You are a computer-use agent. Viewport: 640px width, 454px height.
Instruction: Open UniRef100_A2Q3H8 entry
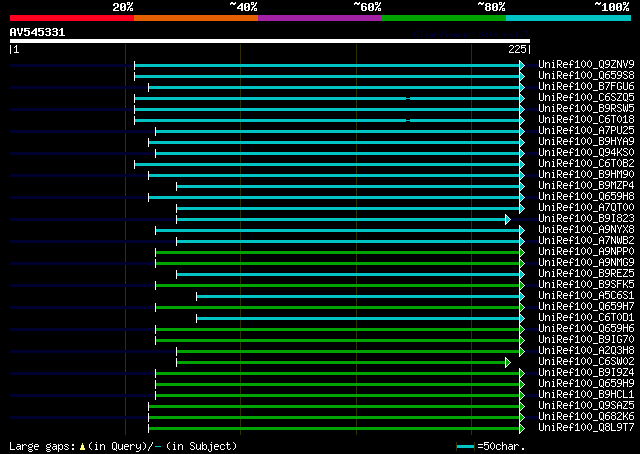pyautogui.click(x=586, y=351)
